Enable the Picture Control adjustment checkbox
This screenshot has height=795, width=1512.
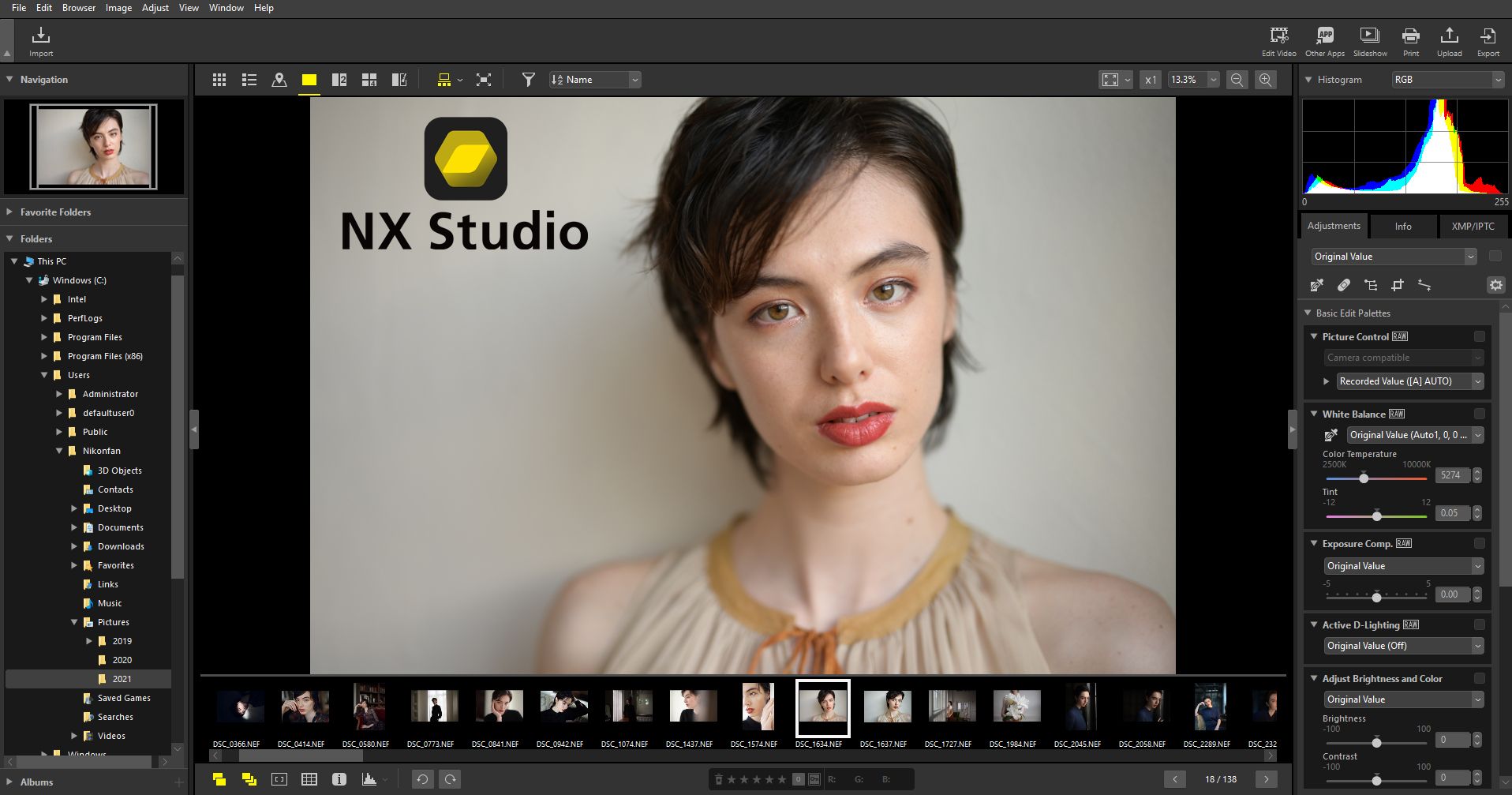[x=1481, y=336]
